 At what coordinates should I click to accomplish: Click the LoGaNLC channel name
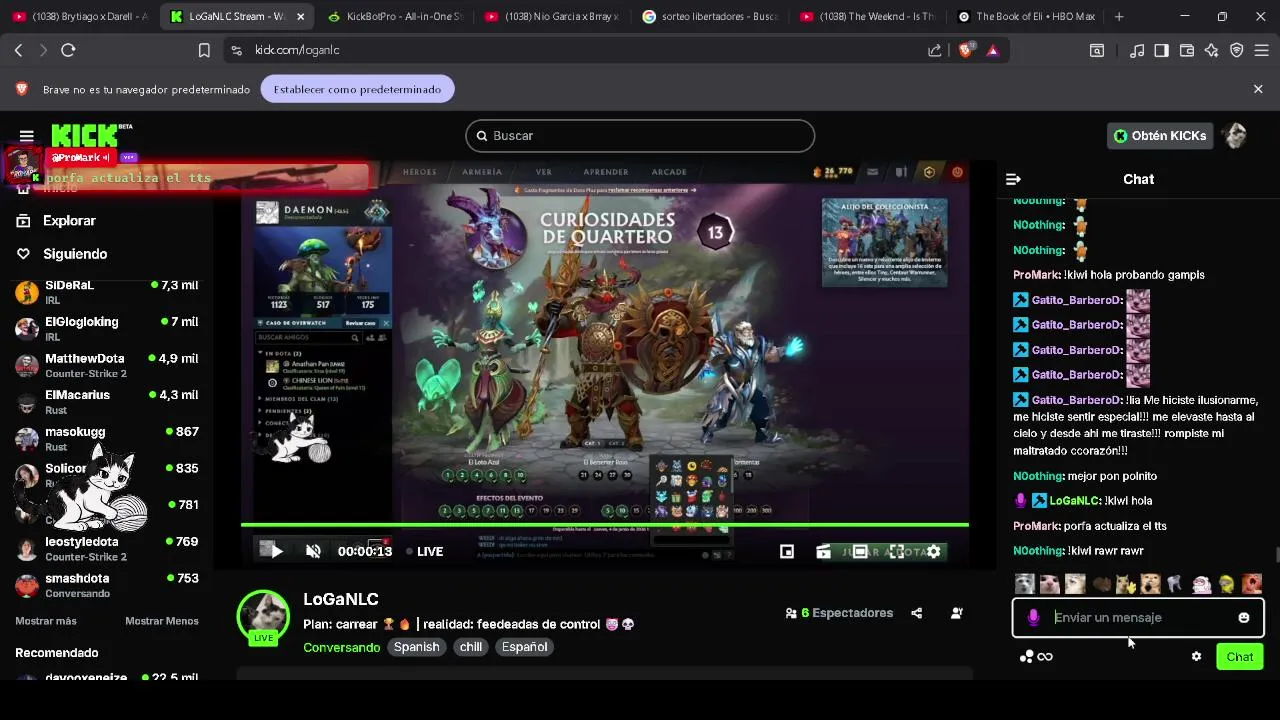341,599
